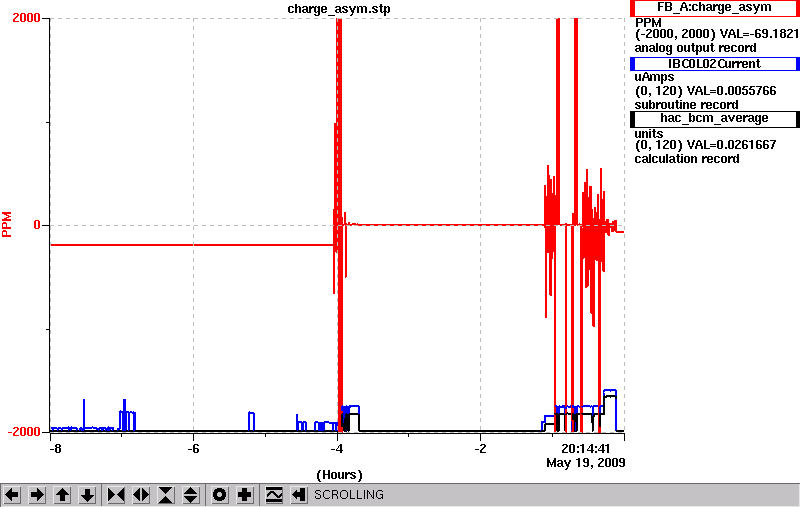
Task: Click the 20:14:41 timestamp label
Action: coord(586,449)
